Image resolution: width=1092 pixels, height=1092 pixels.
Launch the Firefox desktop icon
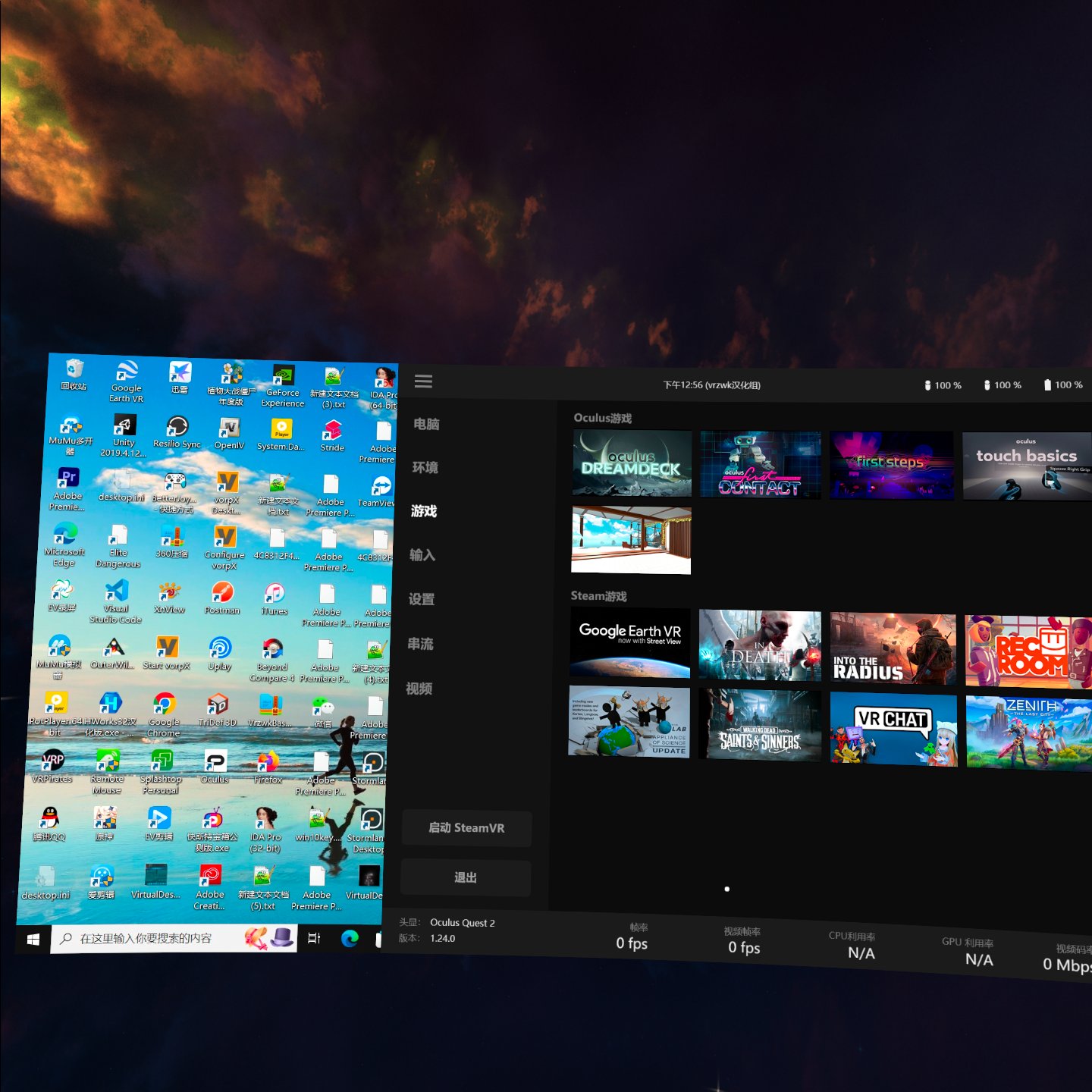[x=268, y=763]
